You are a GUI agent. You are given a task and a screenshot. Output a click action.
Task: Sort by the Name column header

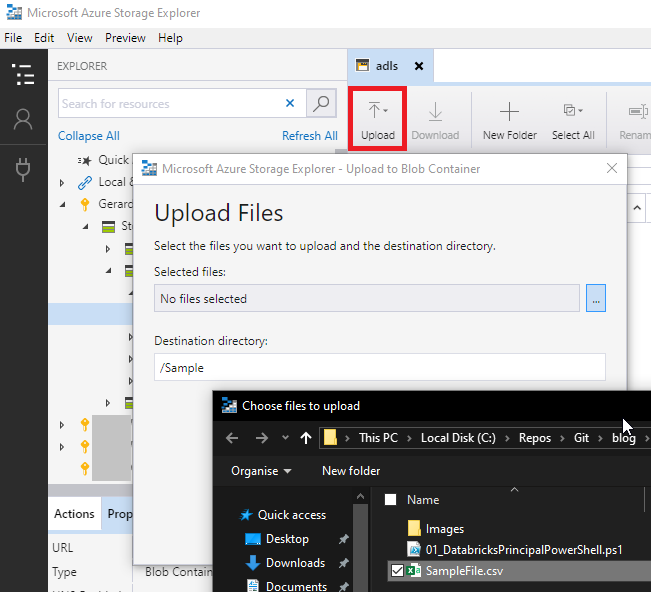coord(423,499)
